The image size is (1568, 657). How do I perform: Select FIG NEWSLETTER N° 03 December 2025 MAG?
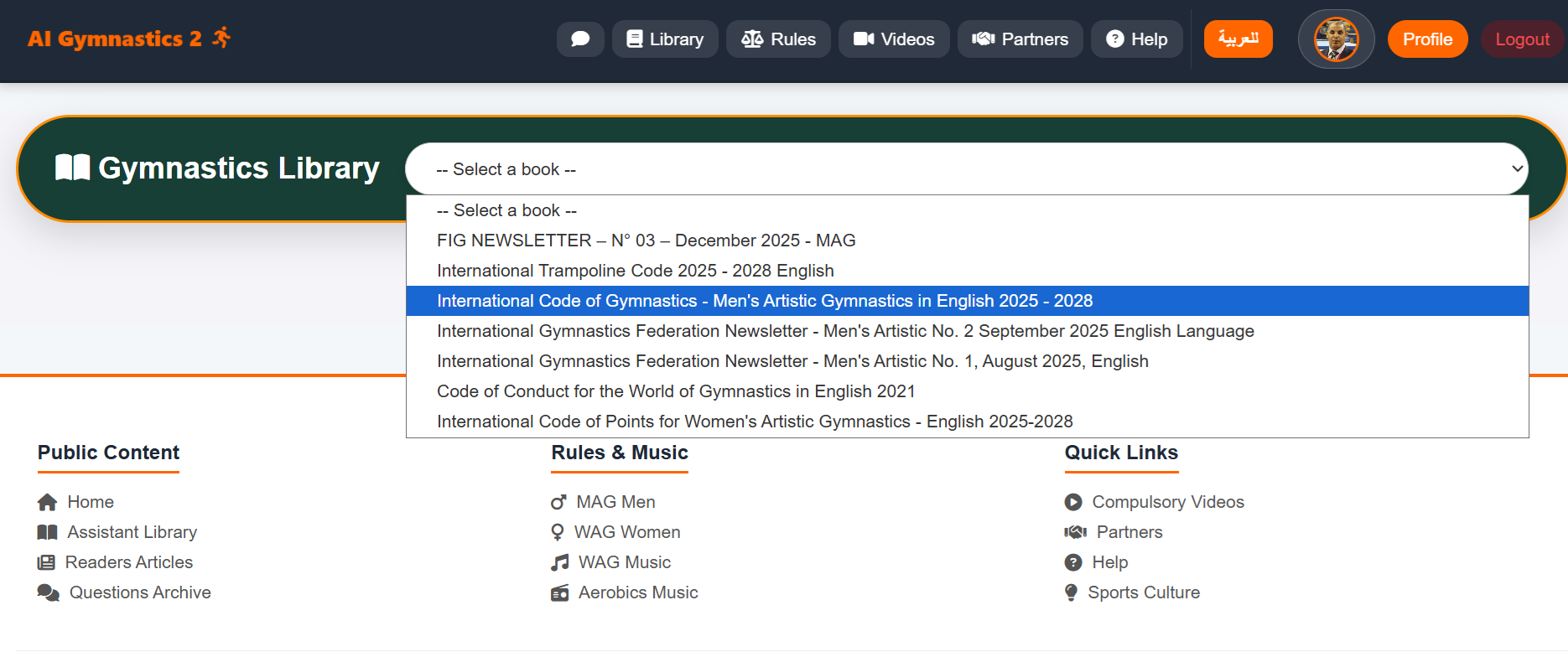[968, 241]
